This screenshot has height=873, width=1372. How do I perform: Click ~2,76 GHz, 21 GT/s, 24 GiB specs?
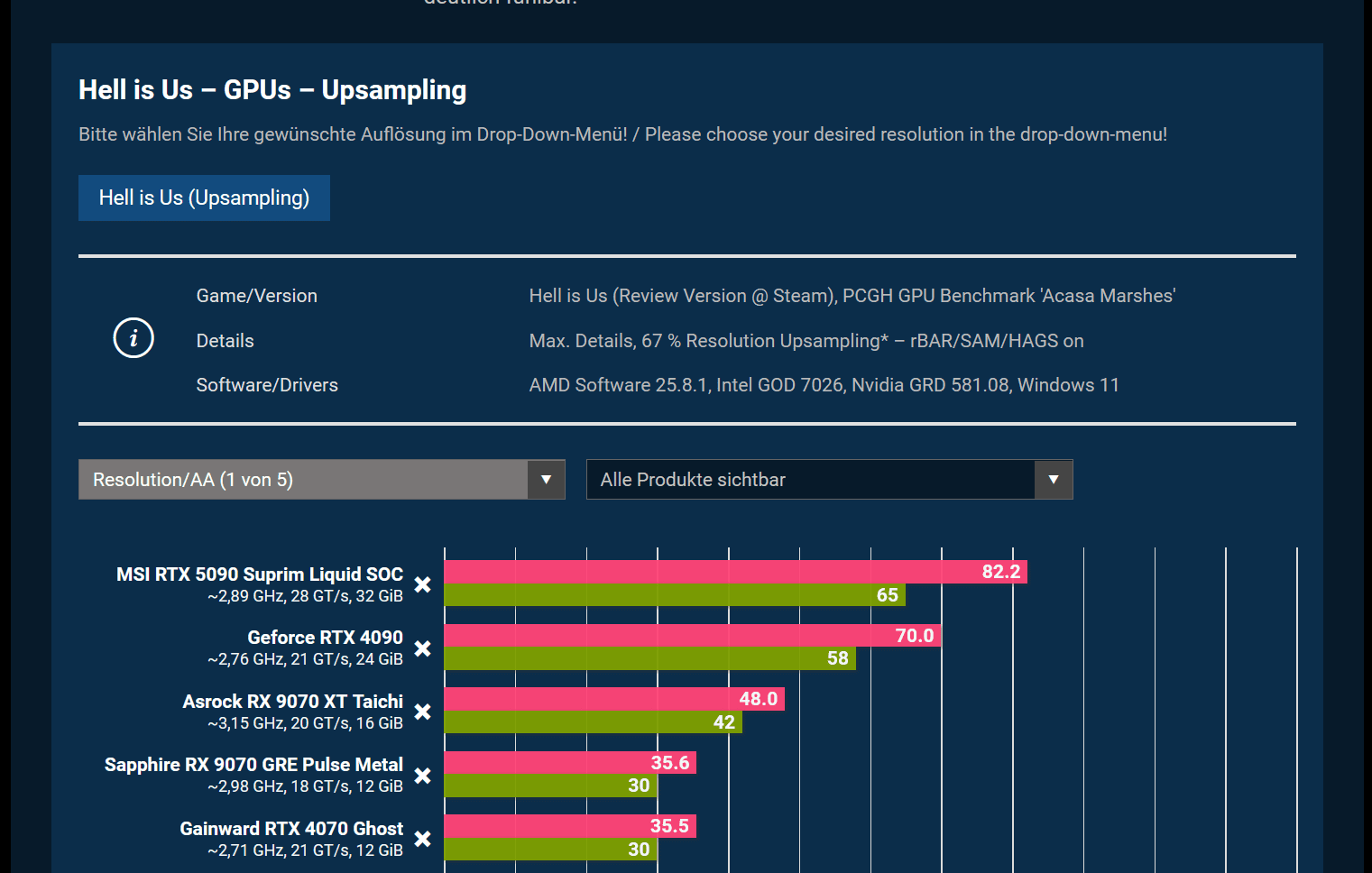click(305, 659)
